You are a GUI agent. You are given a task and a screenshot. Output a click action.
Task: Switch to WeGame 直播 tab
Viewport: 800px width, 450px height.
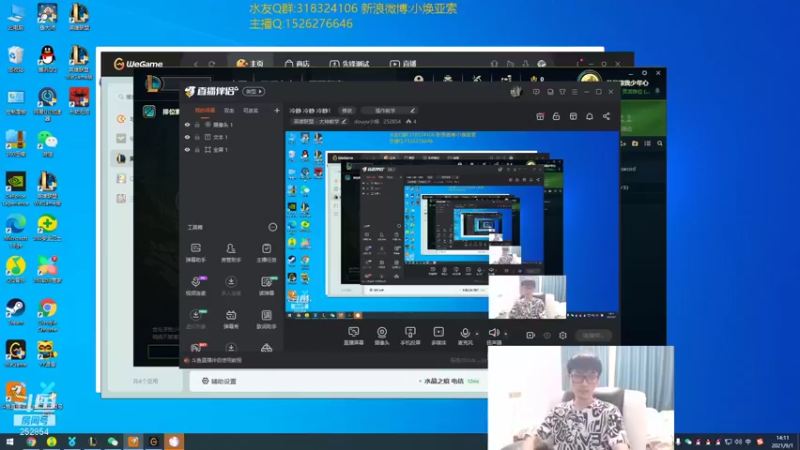pyautogui.click(x=403, y=63)
